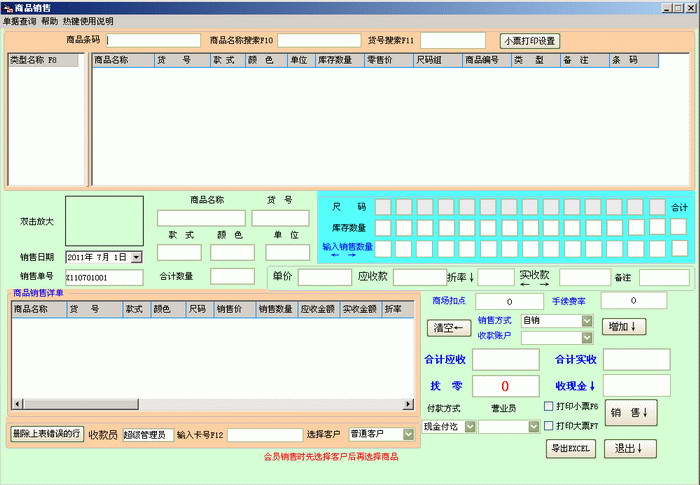Click the 清空 button
This screenshot has height=485, width=700.
click(x=449, y=328)
